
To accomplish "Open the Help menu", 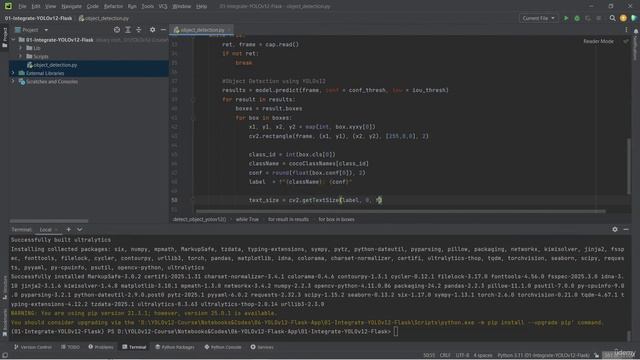I will click(201, 6).
